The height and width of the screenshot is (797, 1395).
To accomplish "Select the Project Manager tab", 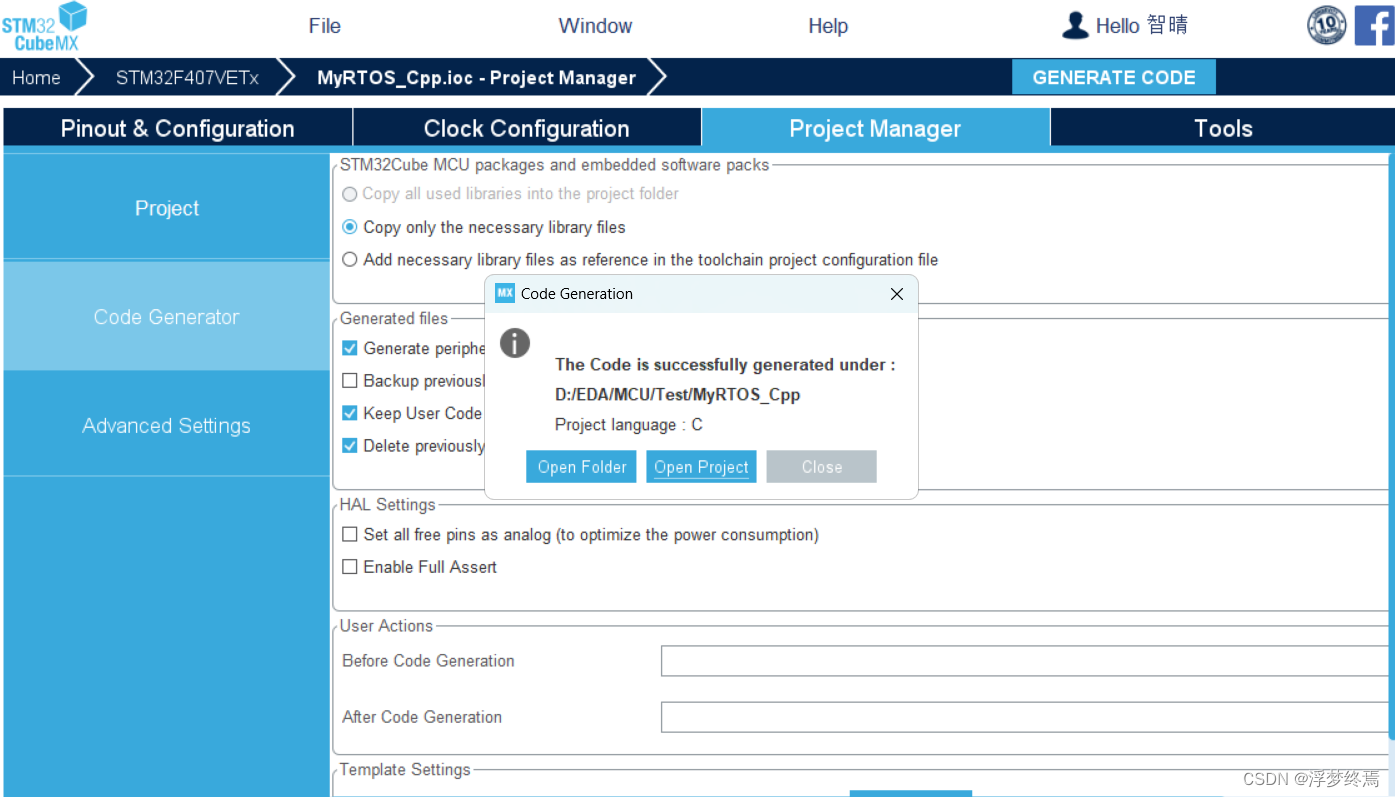I will (875, 128).
